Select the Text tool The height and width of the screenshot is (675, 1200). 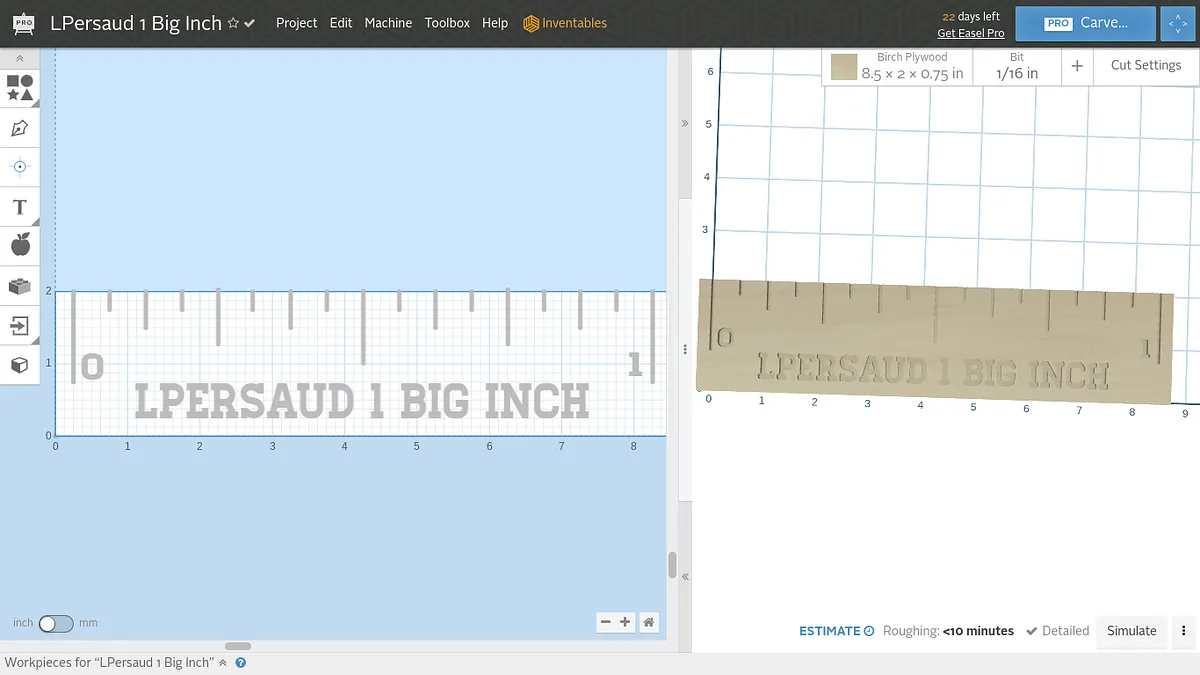19,207
